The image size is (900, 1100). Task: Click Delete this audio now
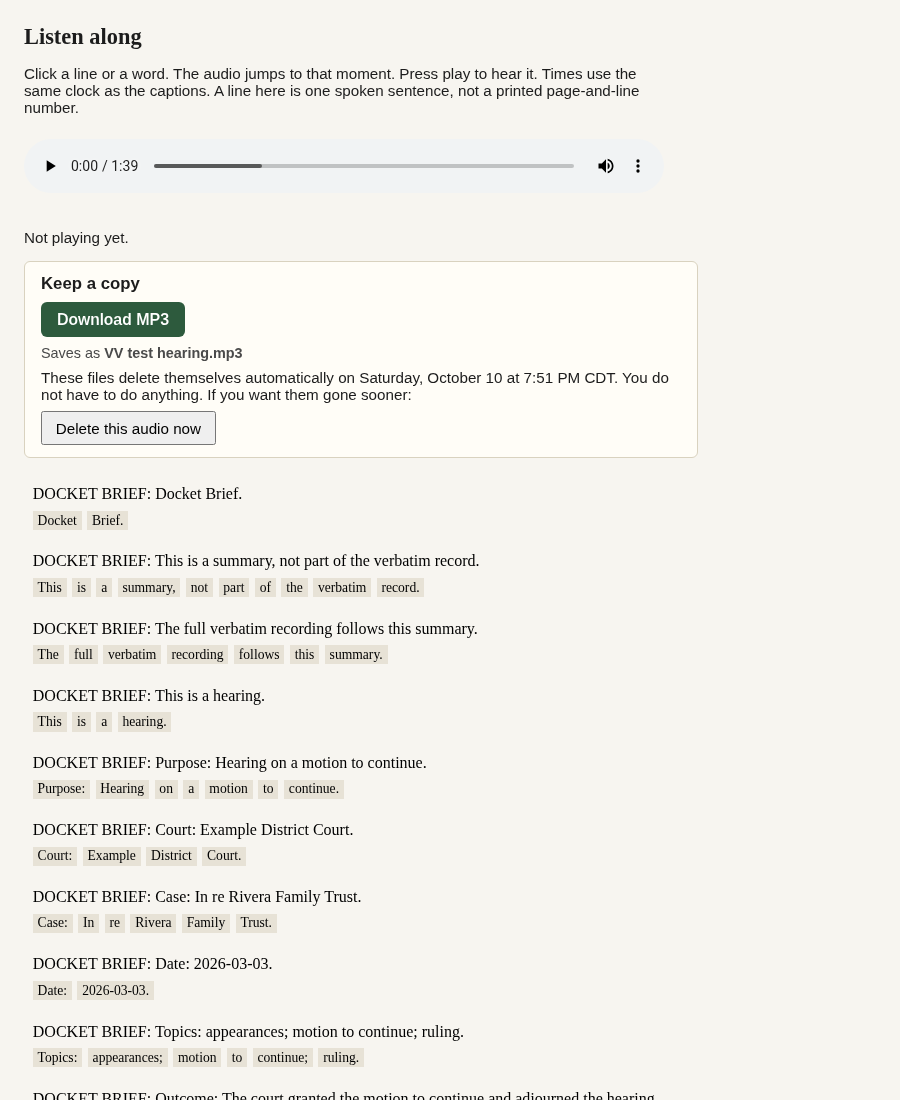point(128,429)
